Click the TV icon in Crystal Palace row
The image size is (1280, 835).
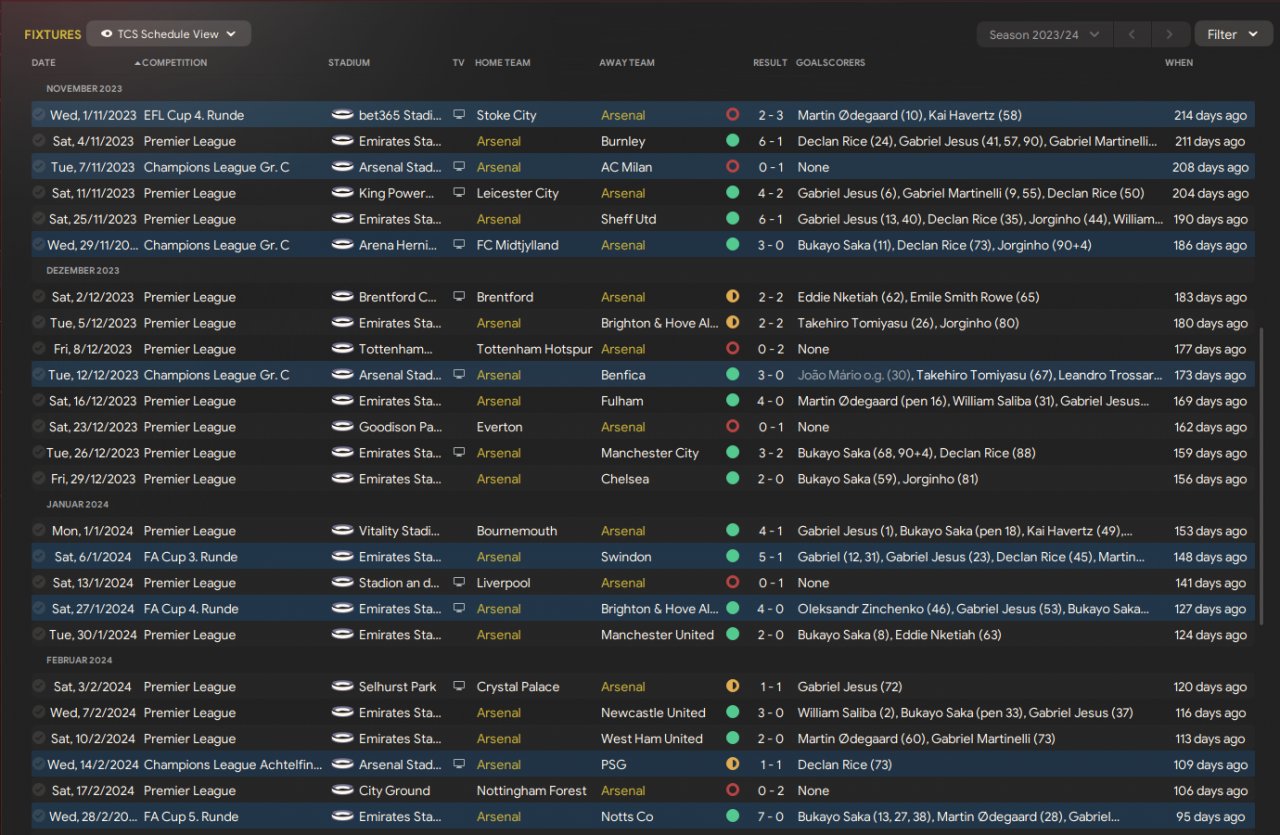tap(459, 687)
